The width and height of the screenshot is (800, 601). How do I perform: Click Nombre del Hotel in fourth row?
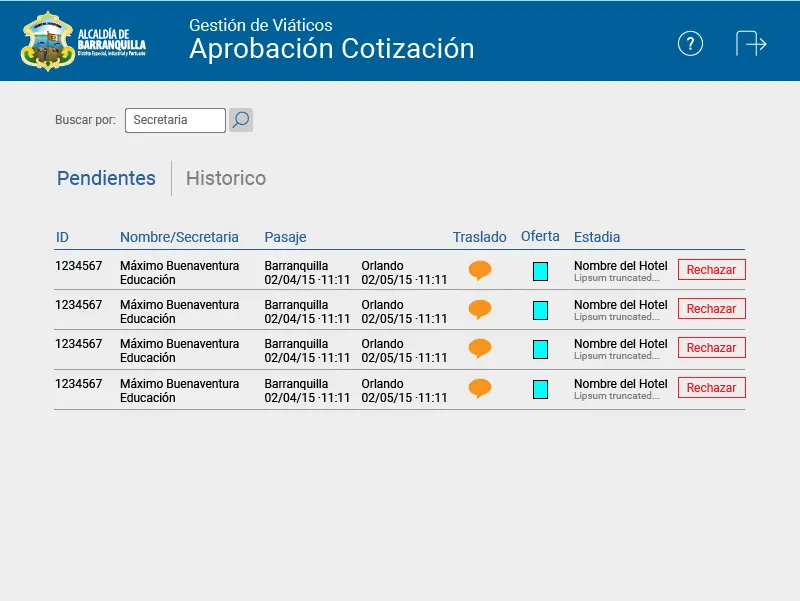click(620, 384)
